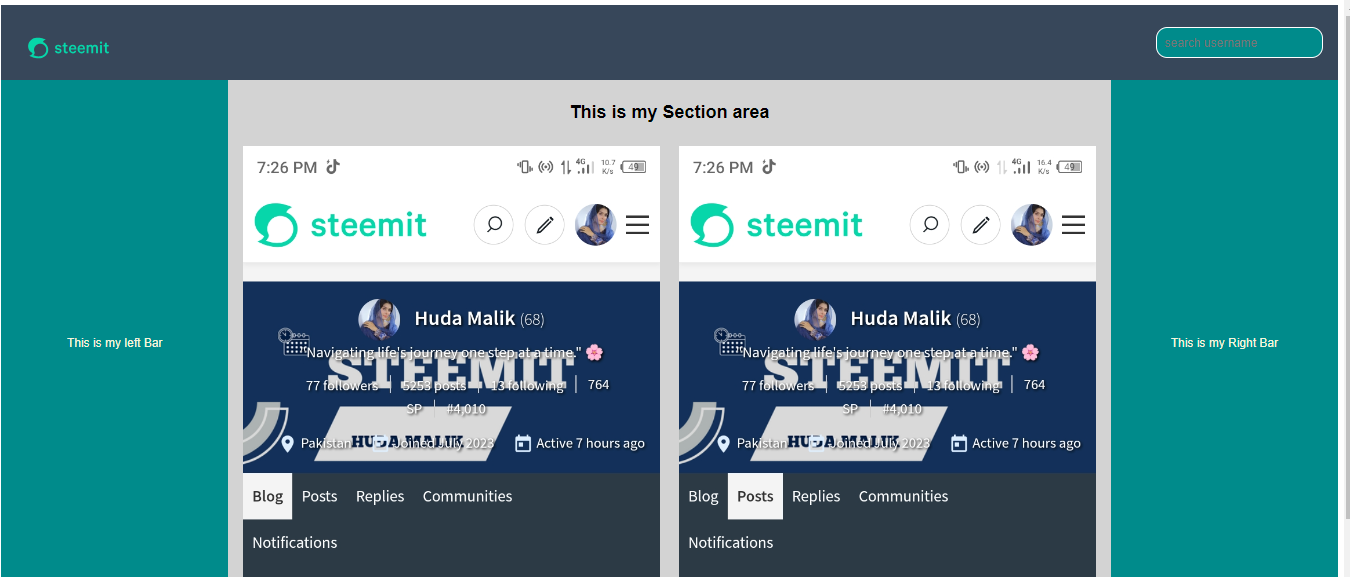Click the header avatar in the left screenshot

(x=596, y=225)
